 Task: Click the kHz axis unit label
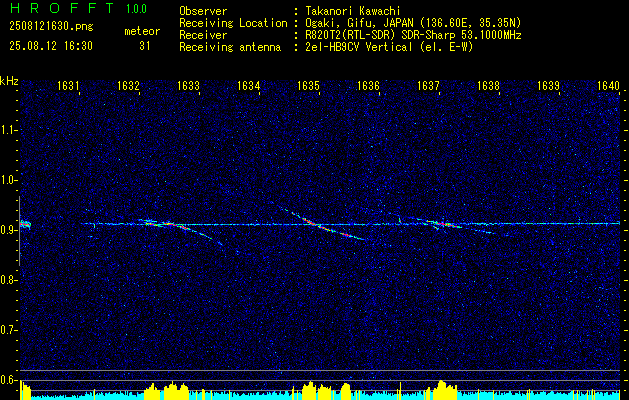tap(9, 81)
